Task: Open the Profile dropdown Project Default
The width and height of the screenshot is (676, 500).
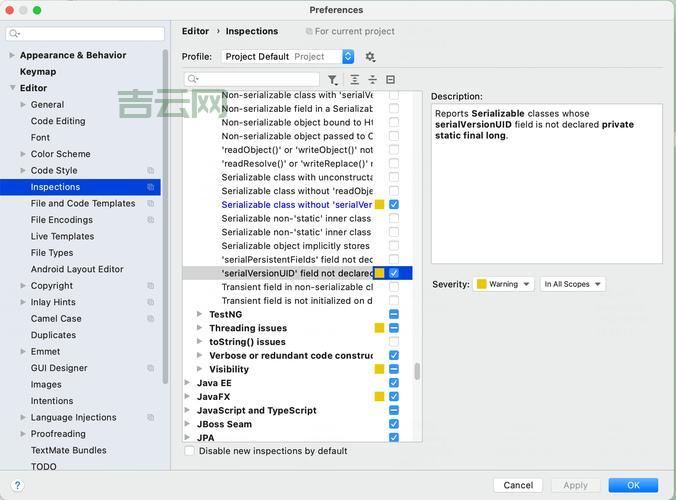Action: tap(288, 57)
